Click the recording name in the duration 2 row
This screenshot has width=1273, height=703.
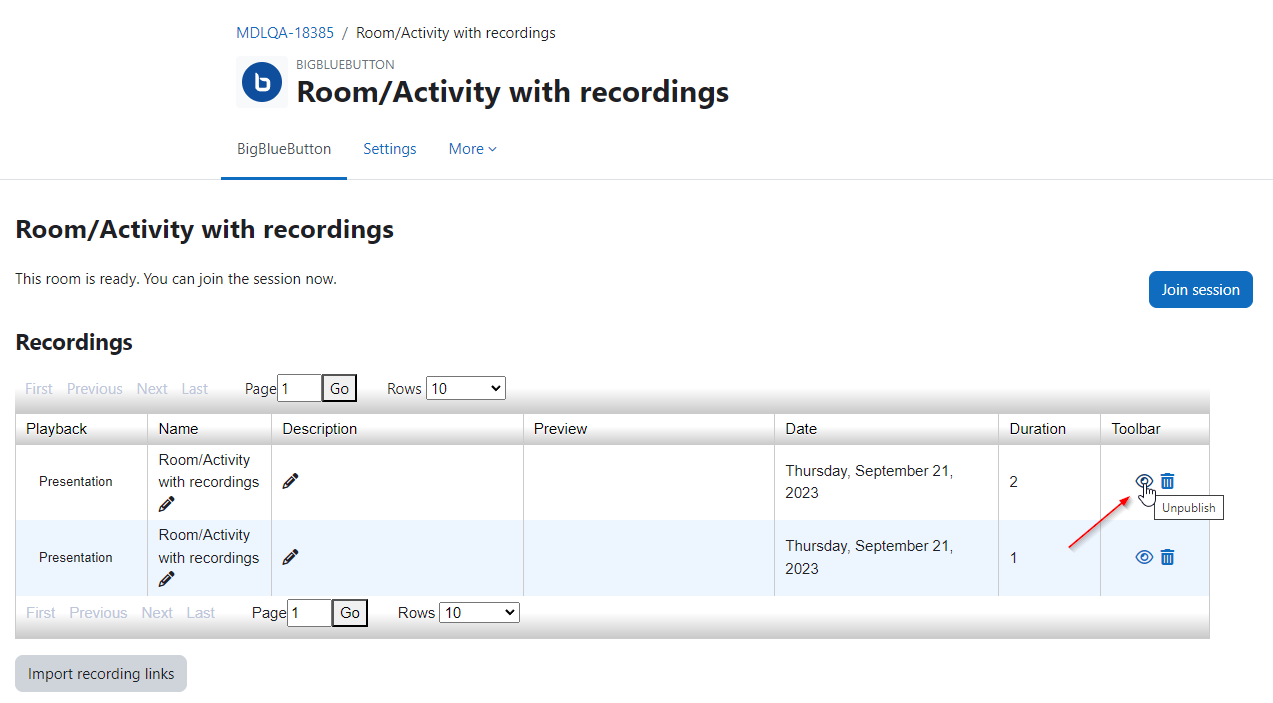tap(209, 471)
